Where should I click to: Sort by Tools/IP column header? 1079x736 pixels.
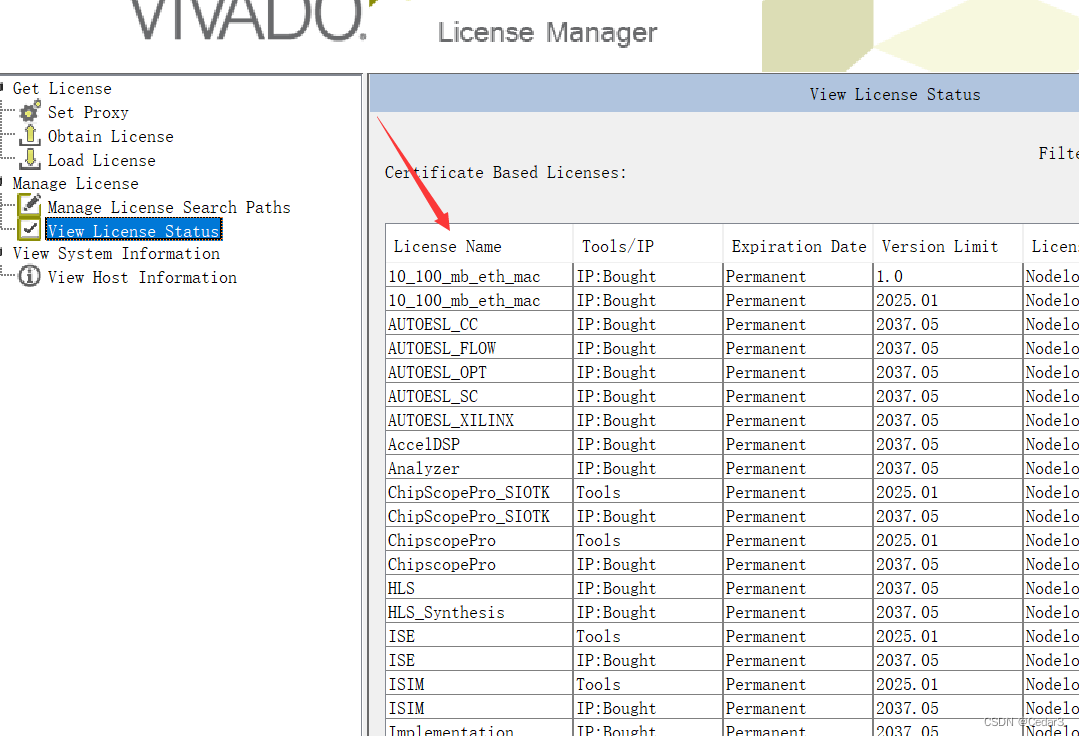pyautogui.click(x=648, y=246)
